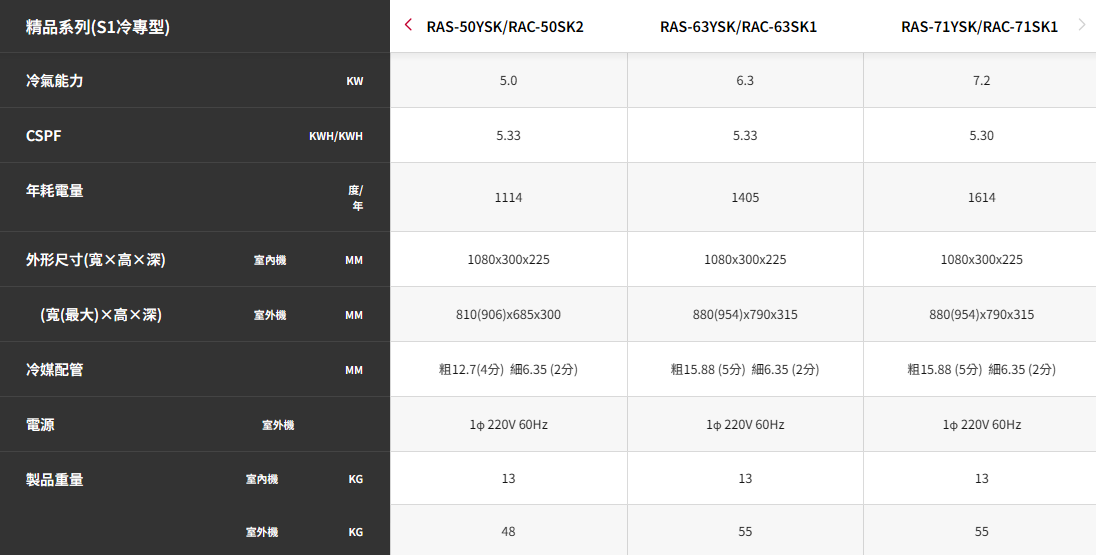Click the (寬(最大)×高×深) outdoor dimension label

point(101,315)
